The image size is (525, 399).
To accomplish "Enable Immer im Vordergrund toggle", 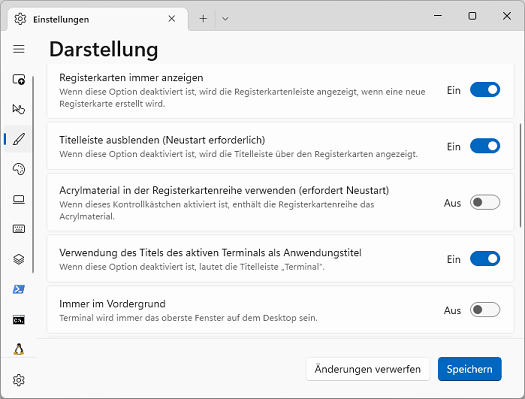I will [x=485, y=310].
